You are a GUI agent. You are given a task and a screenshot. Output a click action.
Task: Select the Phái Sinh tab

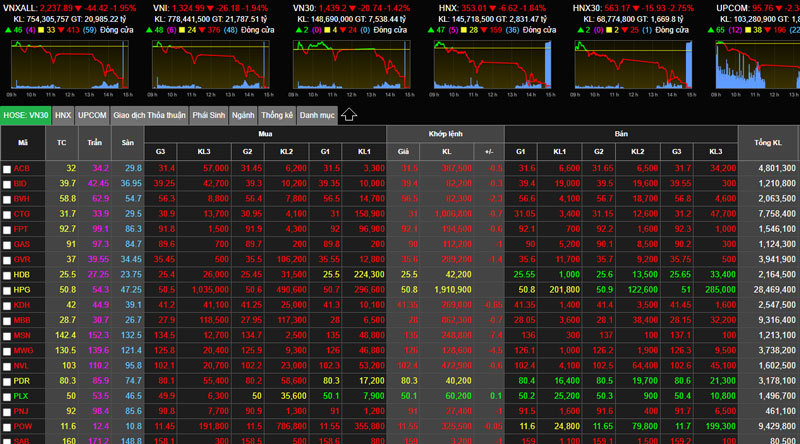point(209,115)
